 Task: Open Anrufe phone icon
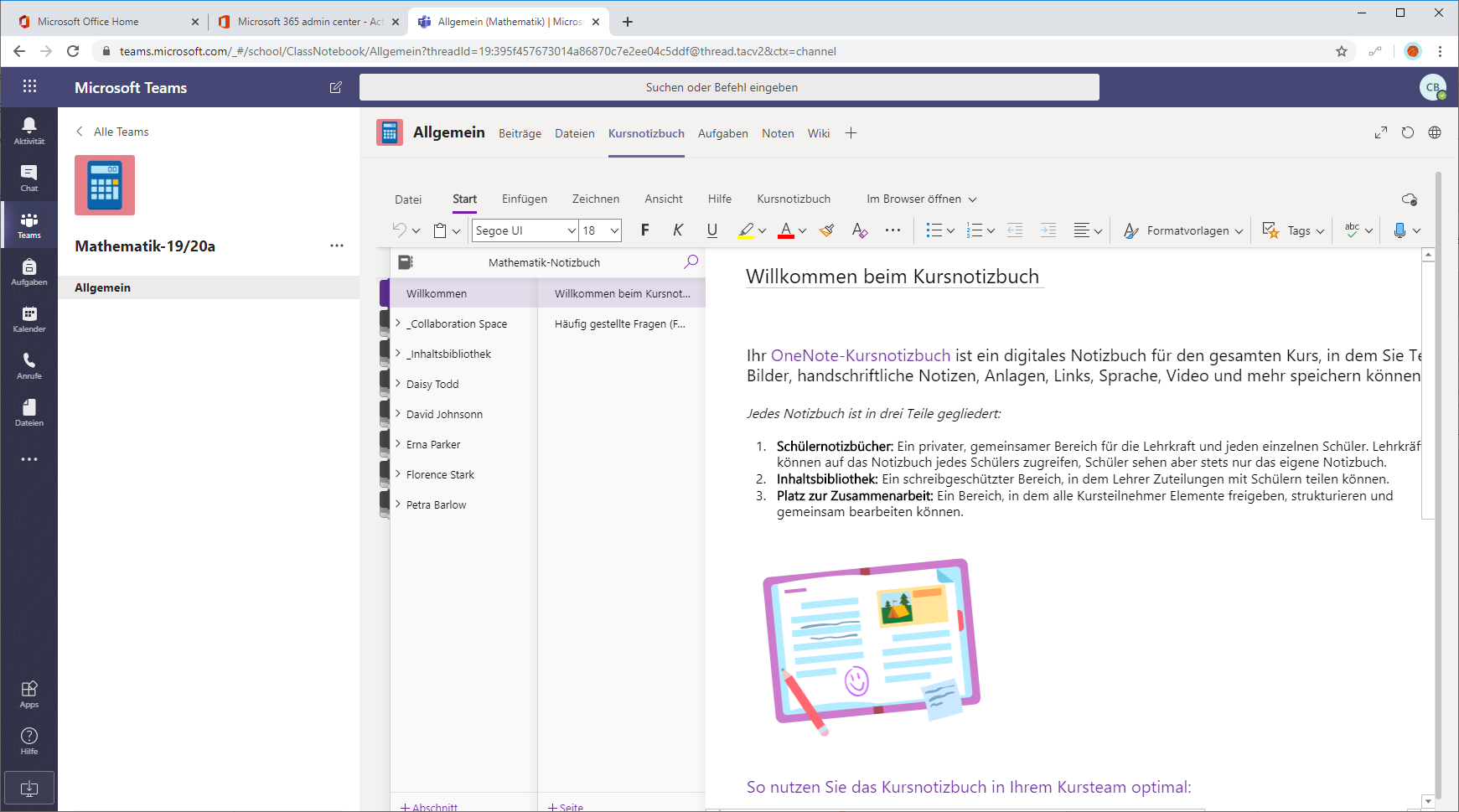[x=29, y=365]
